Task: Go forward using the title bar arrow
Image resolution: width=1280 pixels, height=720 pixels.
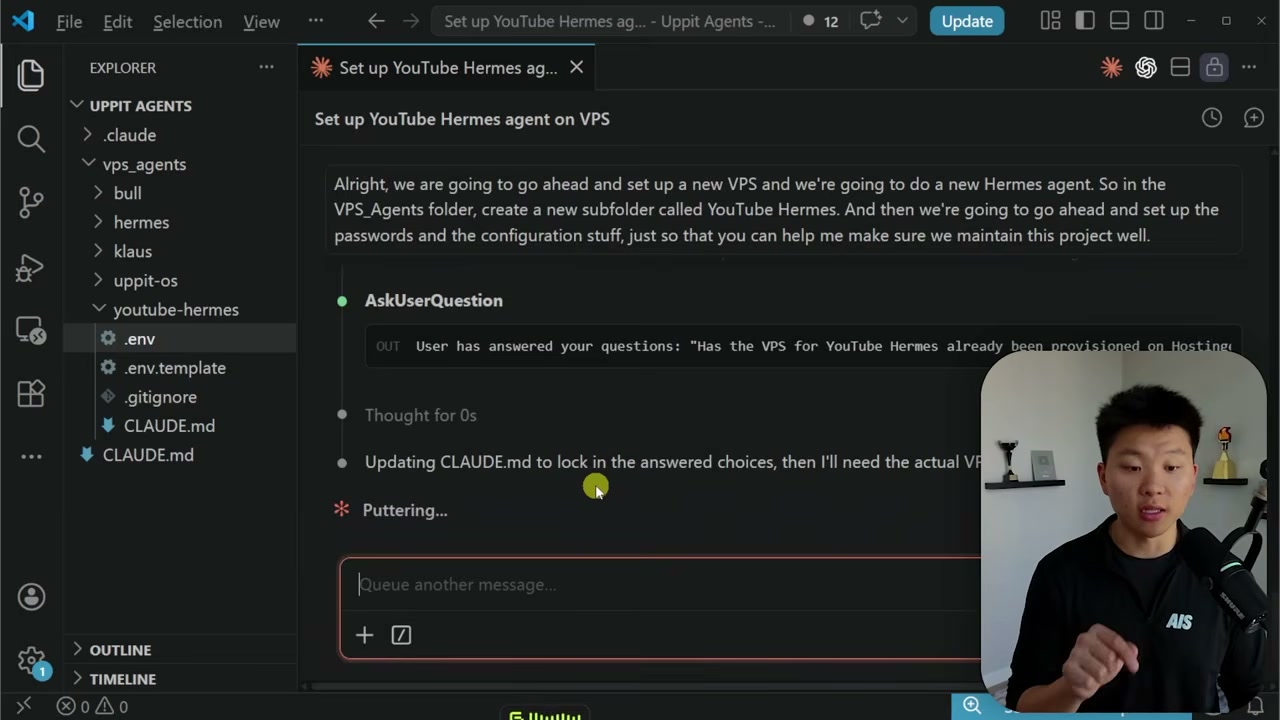Action: [410, 21]
